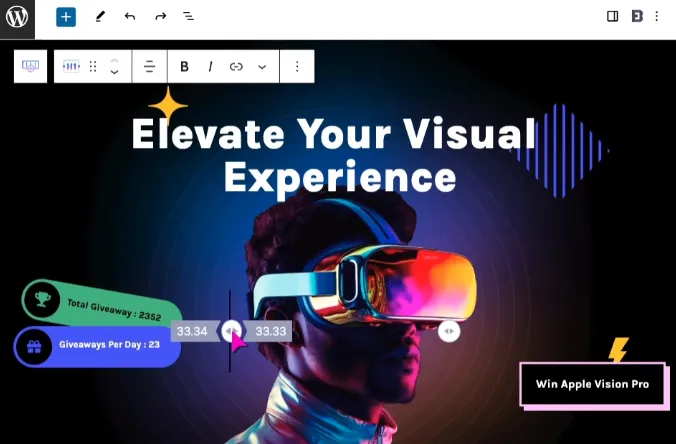This screenshot has width=676, height=444.
Task: Undo the last change
Action: pos(130,17)
